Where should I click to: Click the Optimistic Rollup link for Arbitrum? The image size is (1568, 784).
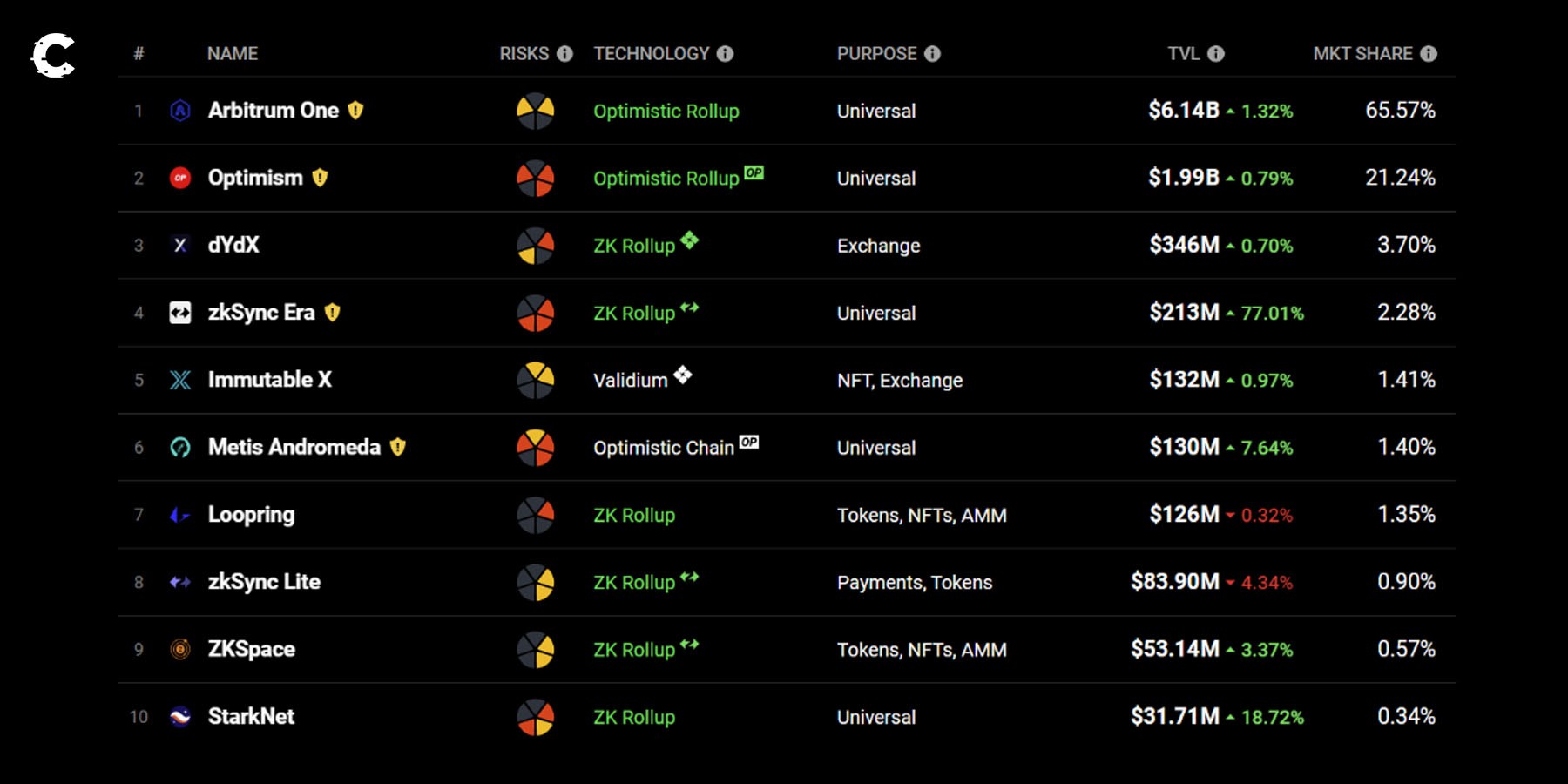[x=666, y=112]
